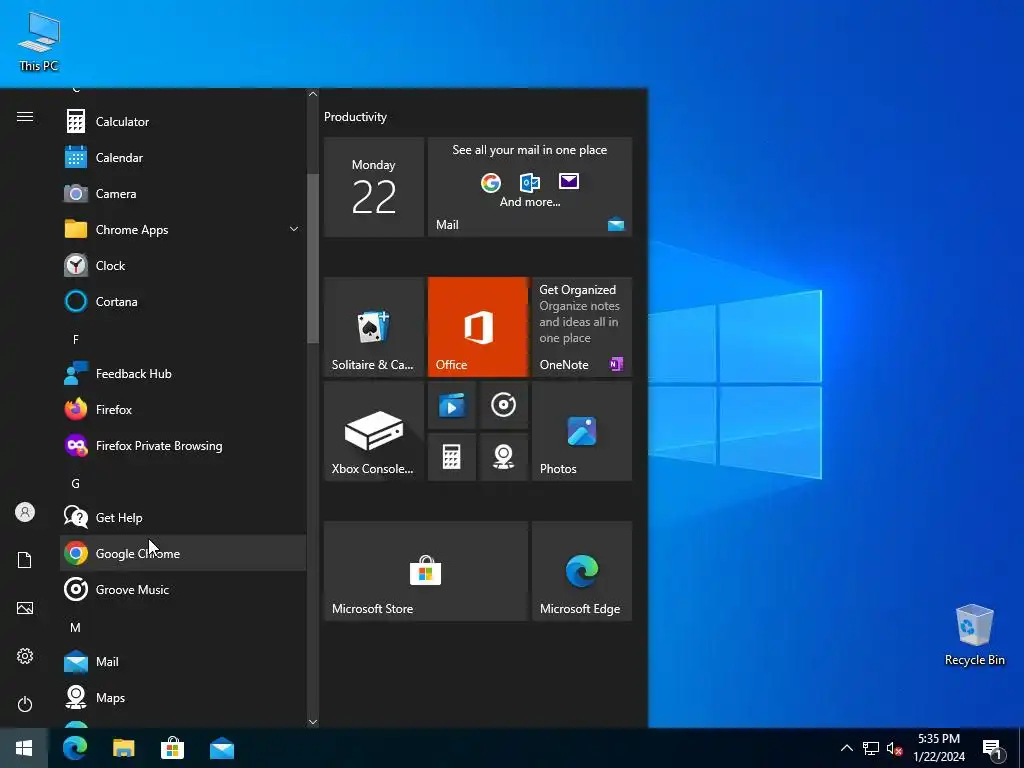1024x768 pixels.
Task: Open Groove Music in the app list
Action: [x=183, y=589]
